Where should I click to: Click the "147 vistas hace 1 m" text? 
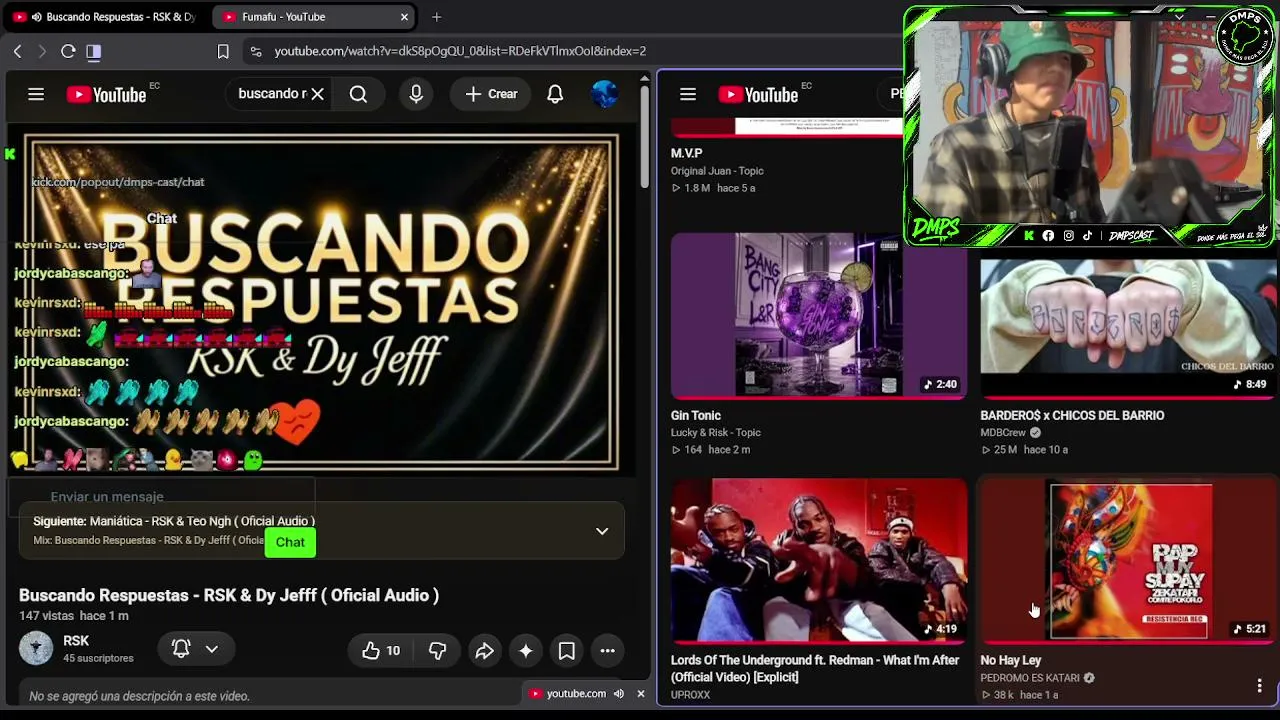(74, 616)
